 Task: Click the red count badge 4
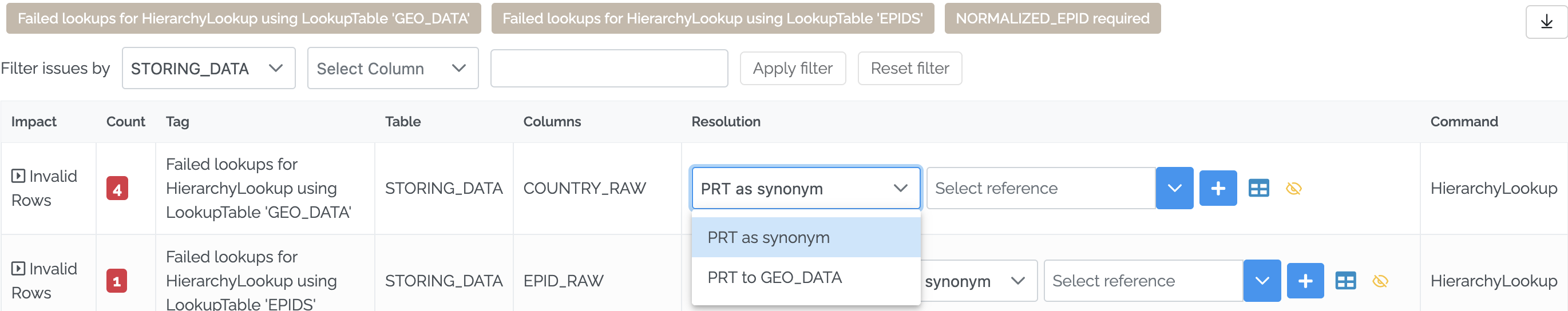(x=117, y=189)
